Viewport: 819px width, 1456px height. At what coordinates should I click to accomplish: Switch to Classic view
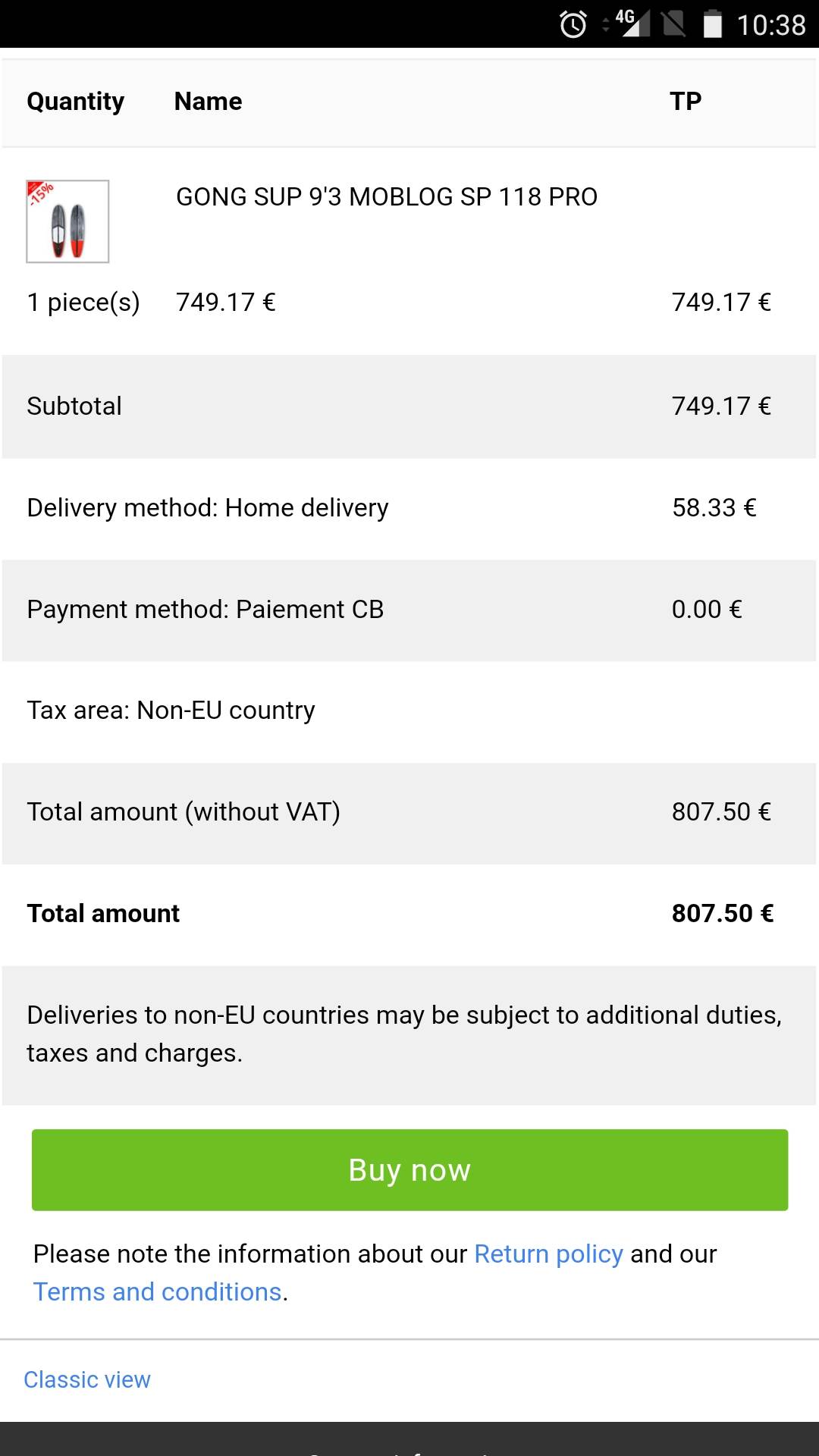coord(87,1379)
